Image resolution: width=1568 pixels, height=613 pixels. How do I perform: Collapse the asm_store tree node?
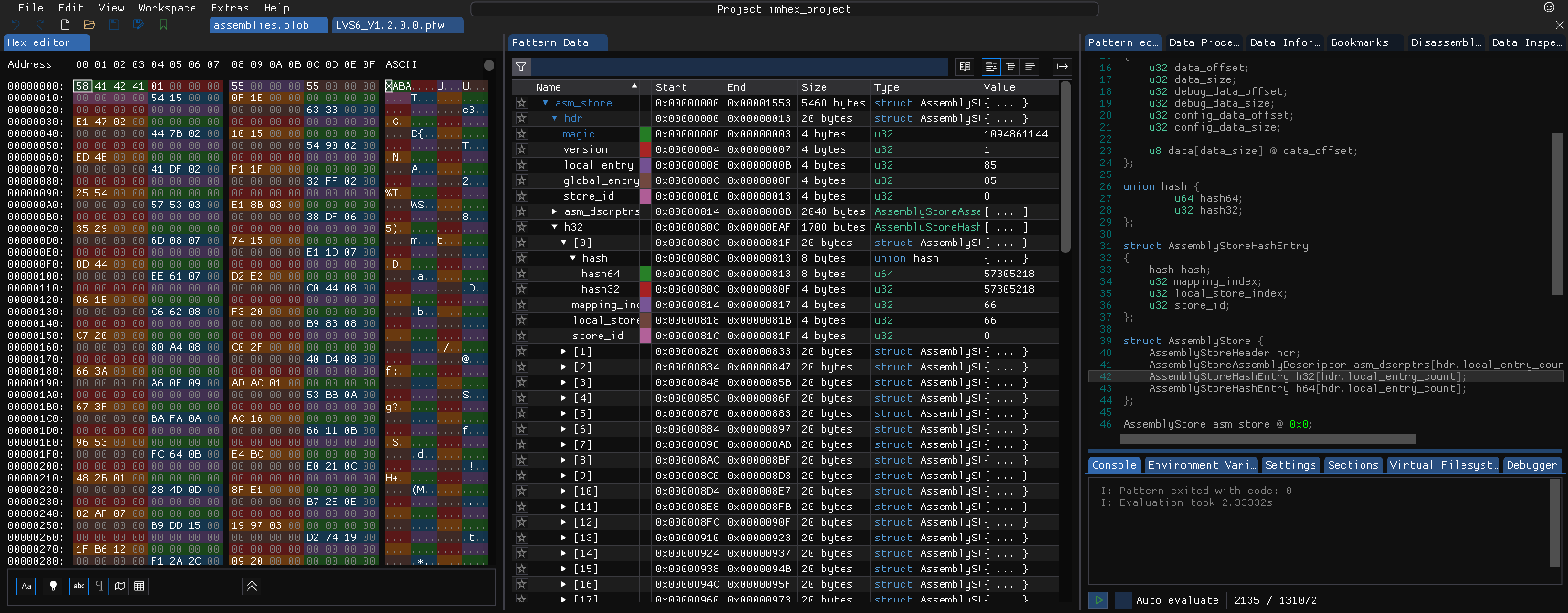click(x=545, y=103)
